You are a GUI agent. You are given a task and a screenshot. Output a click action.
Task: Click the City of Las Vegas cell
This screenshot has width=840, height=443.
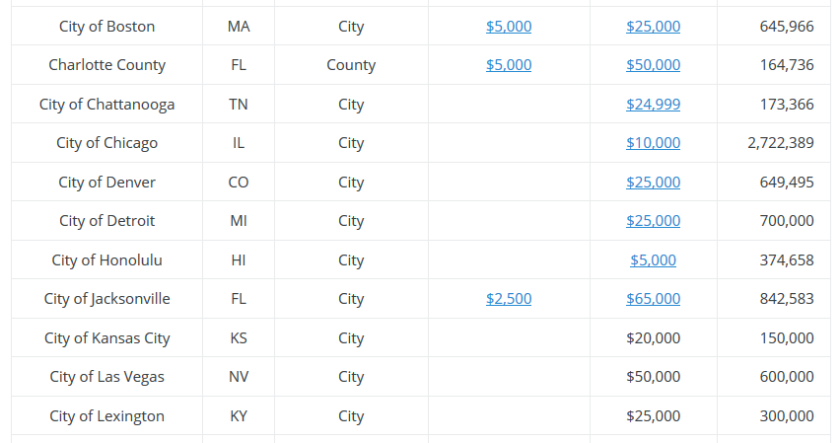pyautogui.click(x=107, y=377)
